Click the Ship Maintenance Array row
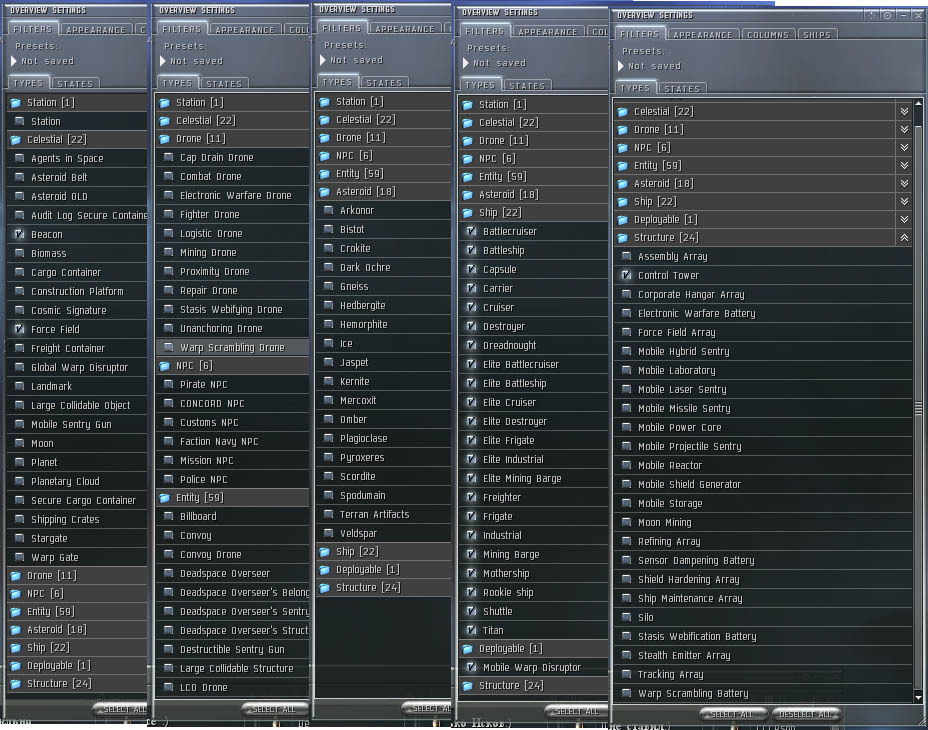The width and height of the screenshot is (928, 730). click(x=763, y=599)
